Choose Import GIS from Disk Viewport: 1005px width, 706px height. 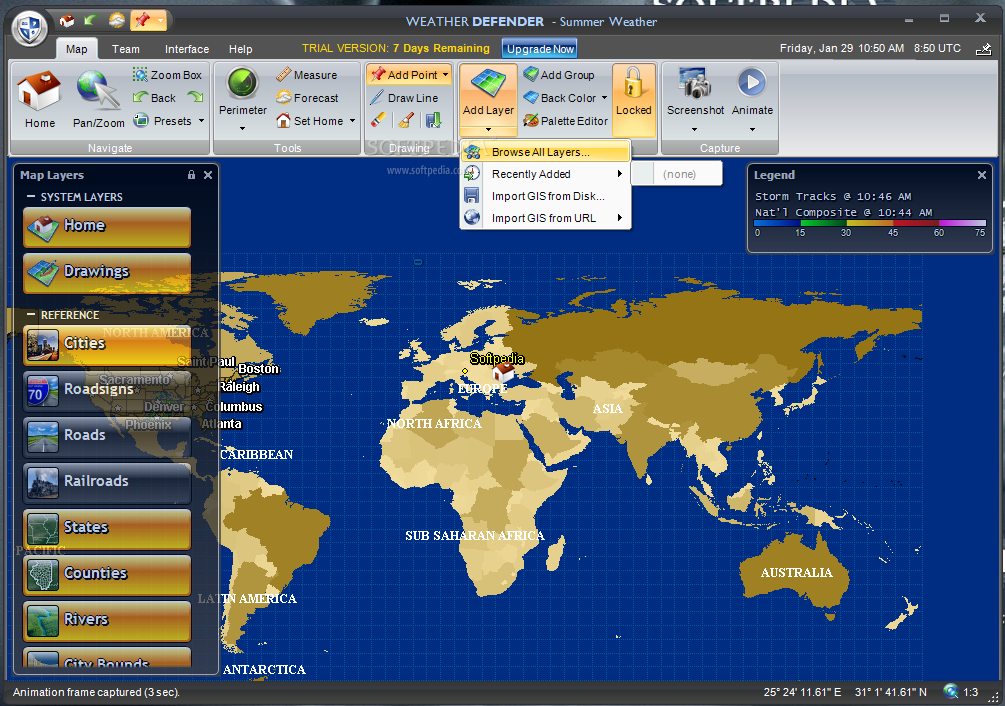coord(545,196)
